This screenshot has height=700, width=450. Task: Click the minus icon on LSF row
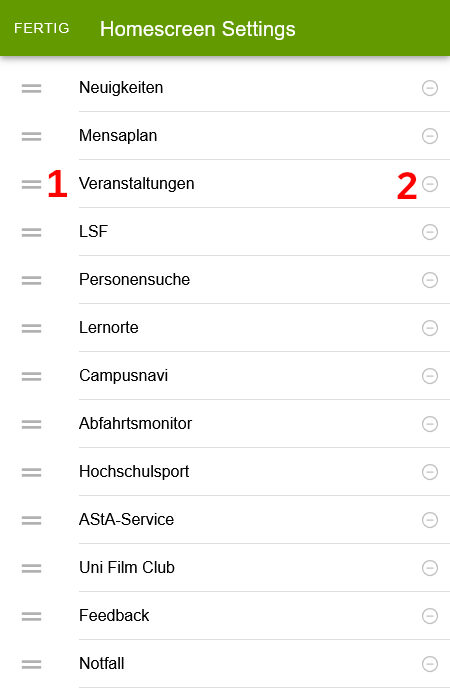[430, 232]
